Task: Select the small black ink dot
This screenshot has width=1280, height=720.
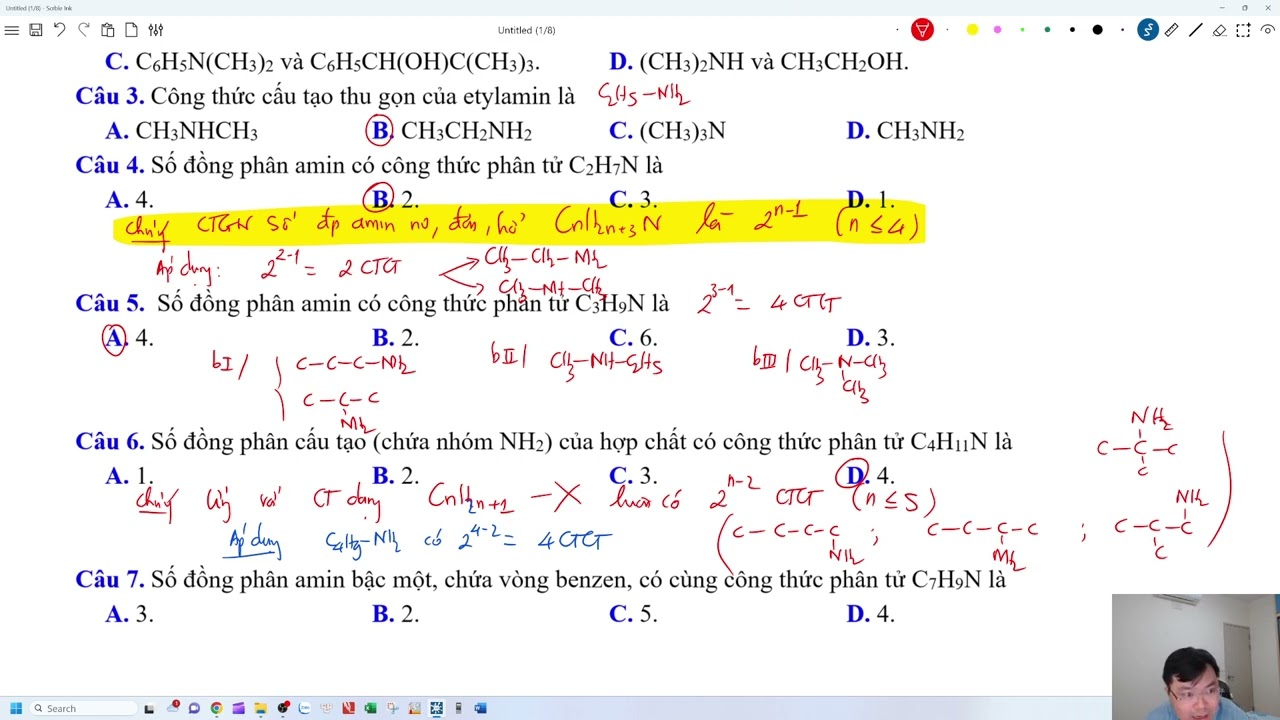Action: coord(1072,30)
